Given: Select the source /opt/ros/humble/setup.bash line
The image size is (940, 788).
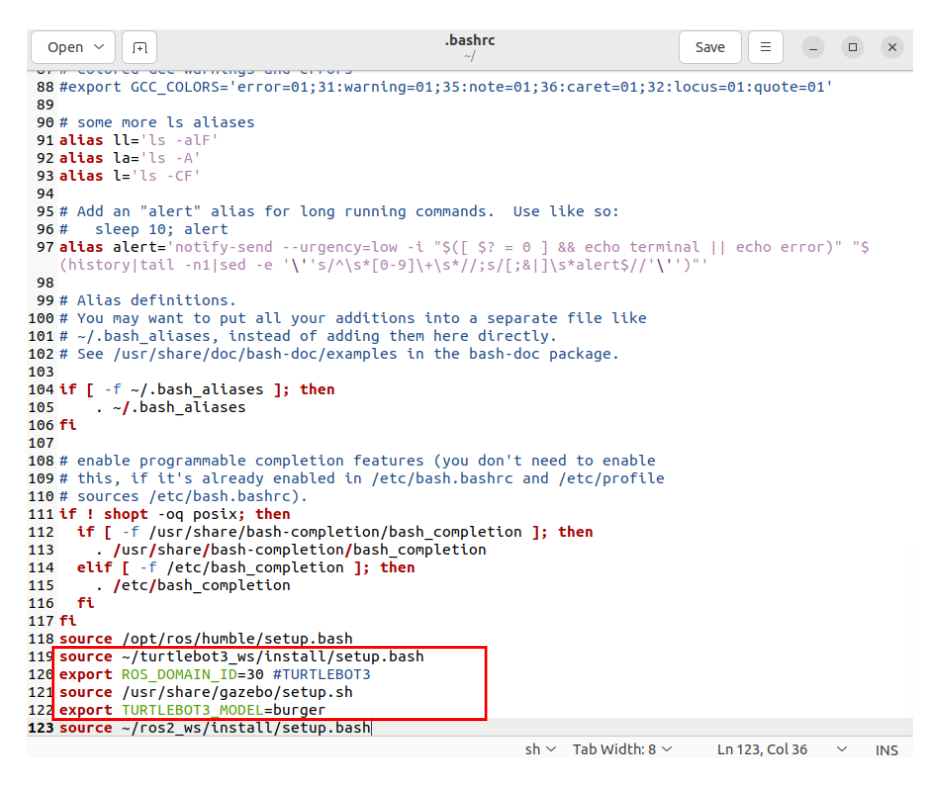Looking at the screenshot, I should [x=205, y=638].
